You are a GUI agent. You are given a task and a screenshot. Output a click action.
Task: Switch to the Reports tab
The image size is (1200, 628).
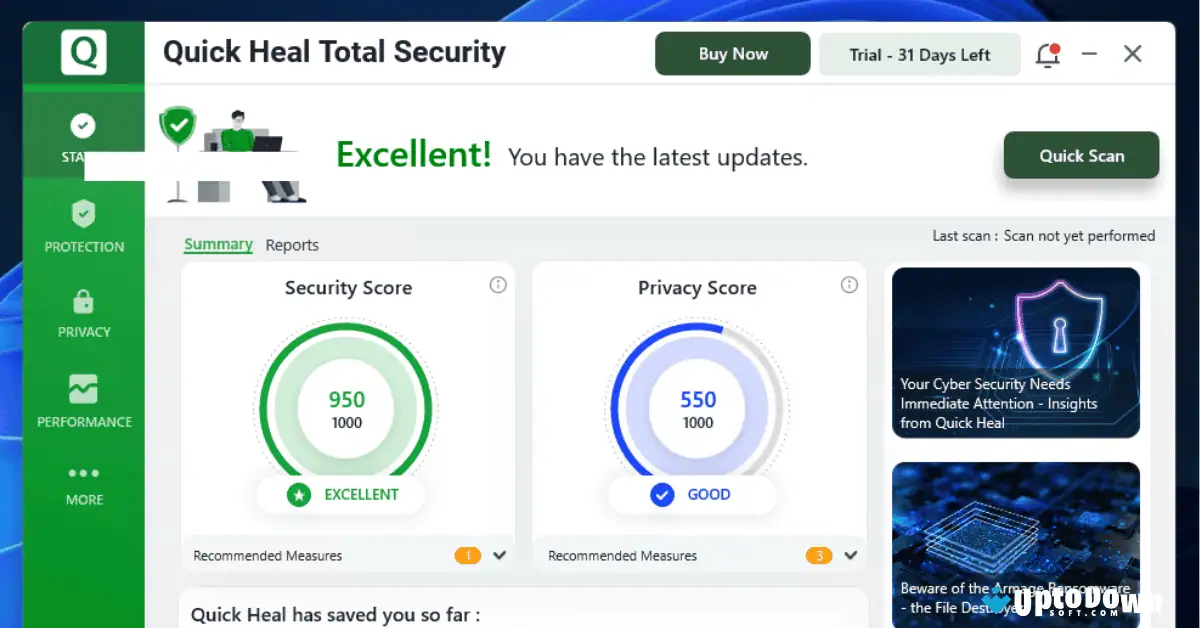click(292, 244)
